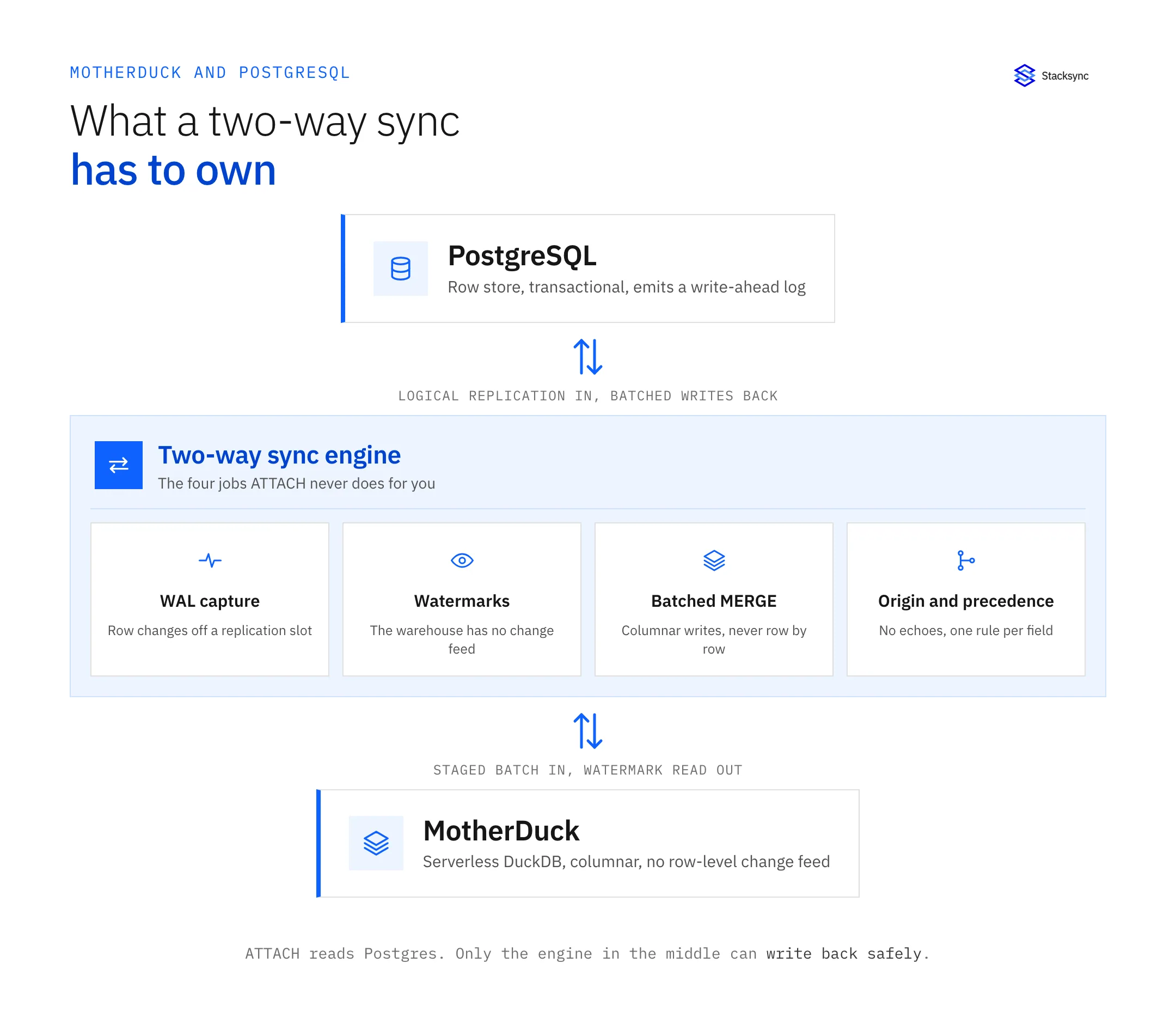Click the 'write back safely' footer phrase

pyautogui.click(x=843, y=954)
